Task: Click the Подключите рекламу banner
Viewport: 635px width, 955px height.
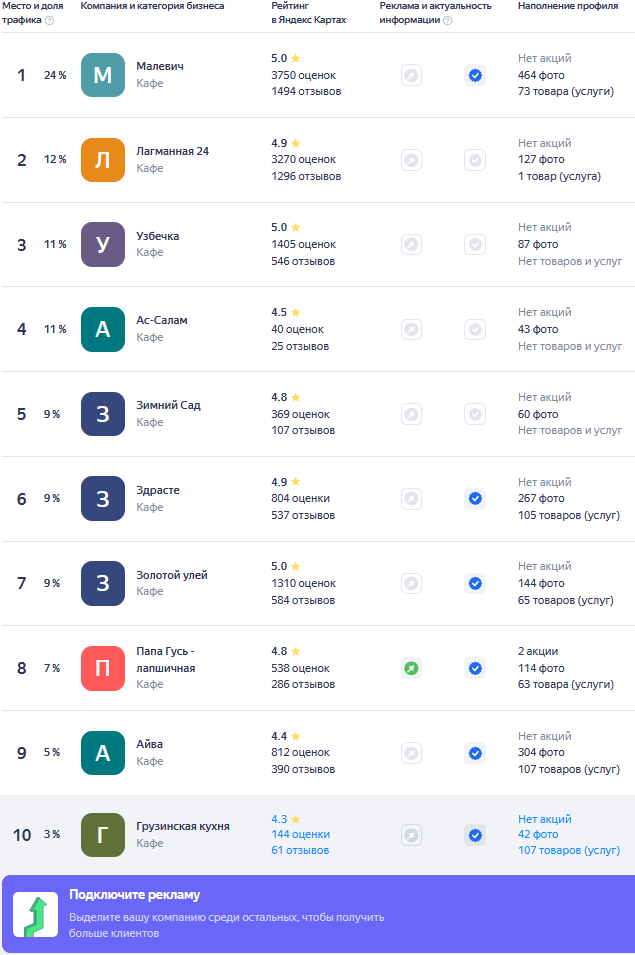Action: coord(318,914)
